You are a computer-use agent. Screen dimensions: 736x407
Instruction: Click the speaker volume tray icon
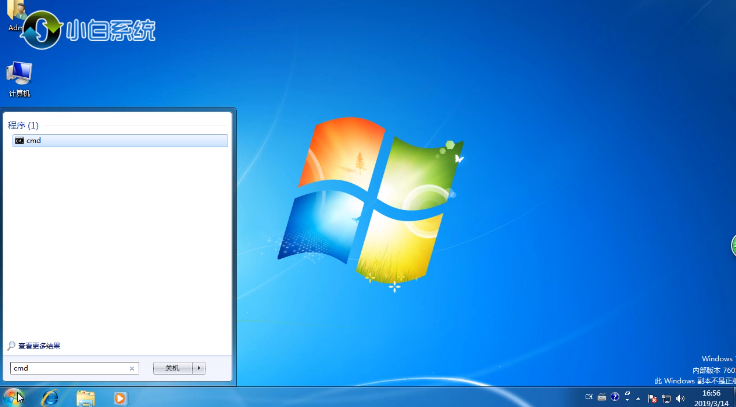(x=680, y=399)
